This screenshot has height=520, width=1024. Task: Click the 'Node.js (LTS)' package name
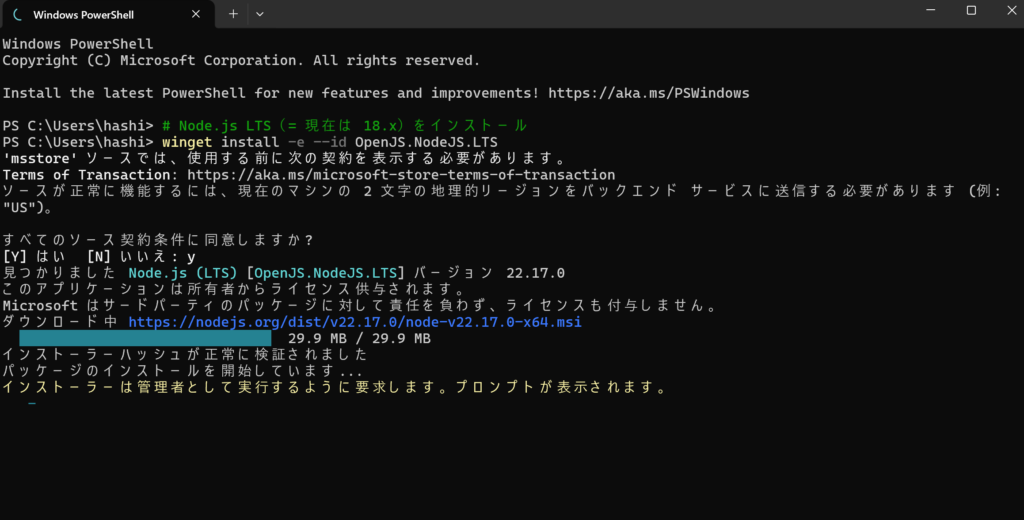point(183,273)
